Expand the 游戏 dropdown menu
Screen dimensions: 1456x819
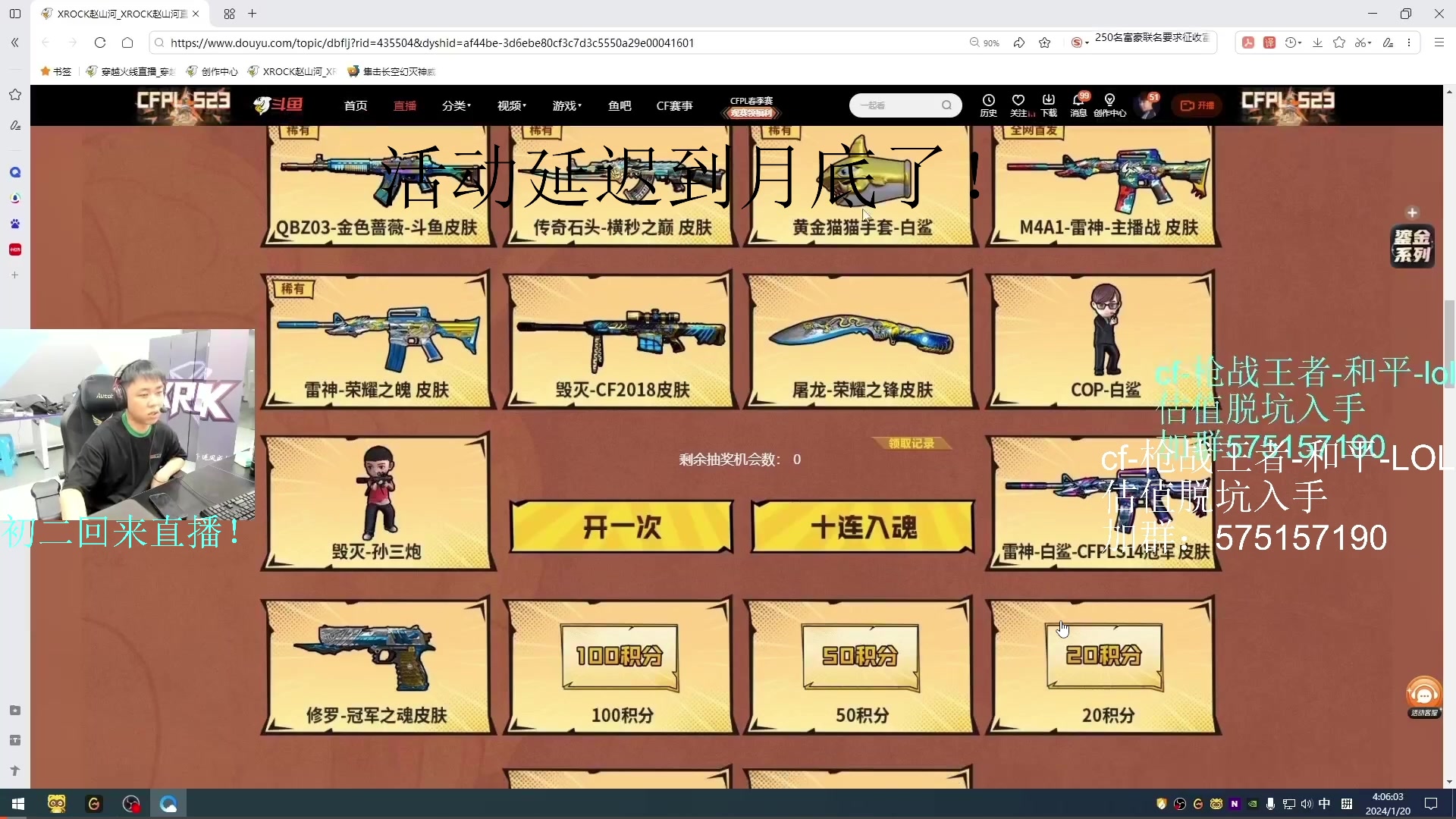click(x=566, y=105)
